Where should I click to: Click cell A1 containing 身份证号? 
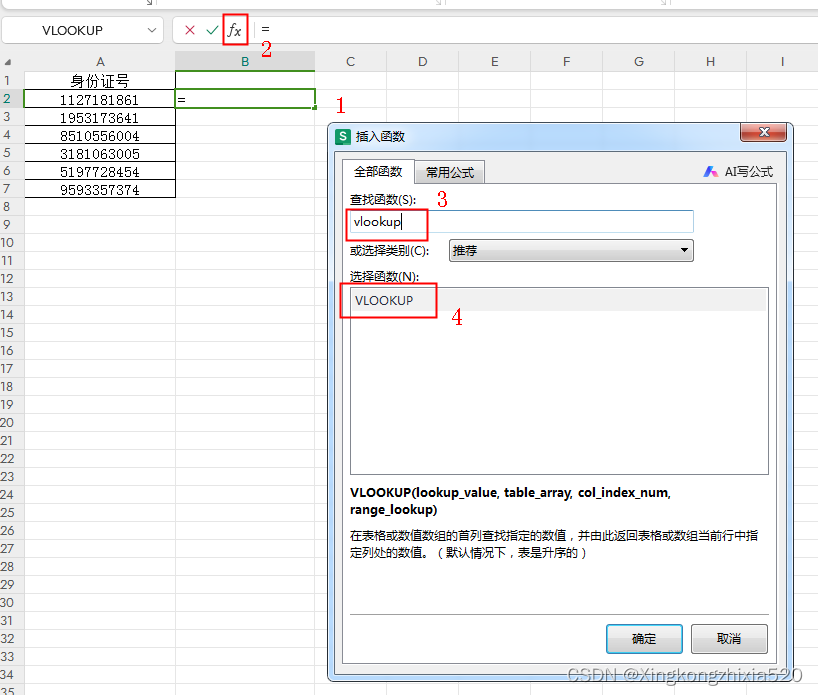[100, 81]
